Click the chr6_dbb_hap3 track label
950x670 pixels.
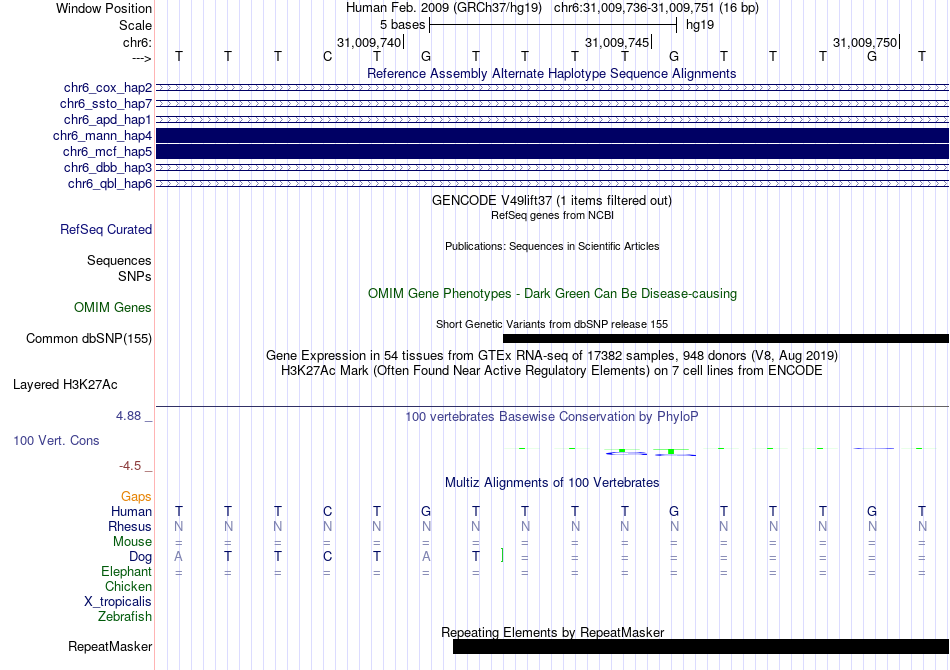108,167
